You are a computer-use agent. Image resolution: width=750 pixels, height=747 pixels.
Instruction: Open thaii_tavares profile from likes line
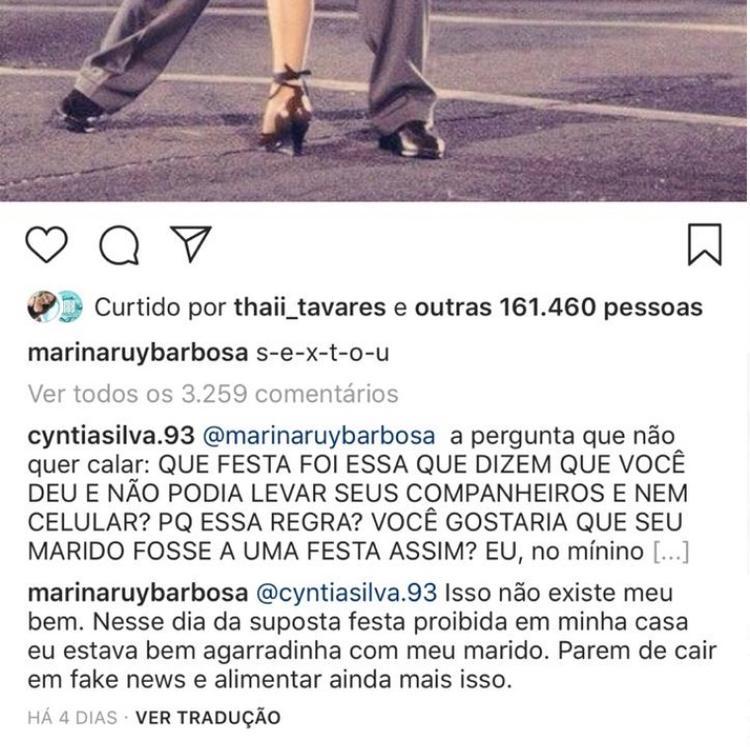point(310,308)
